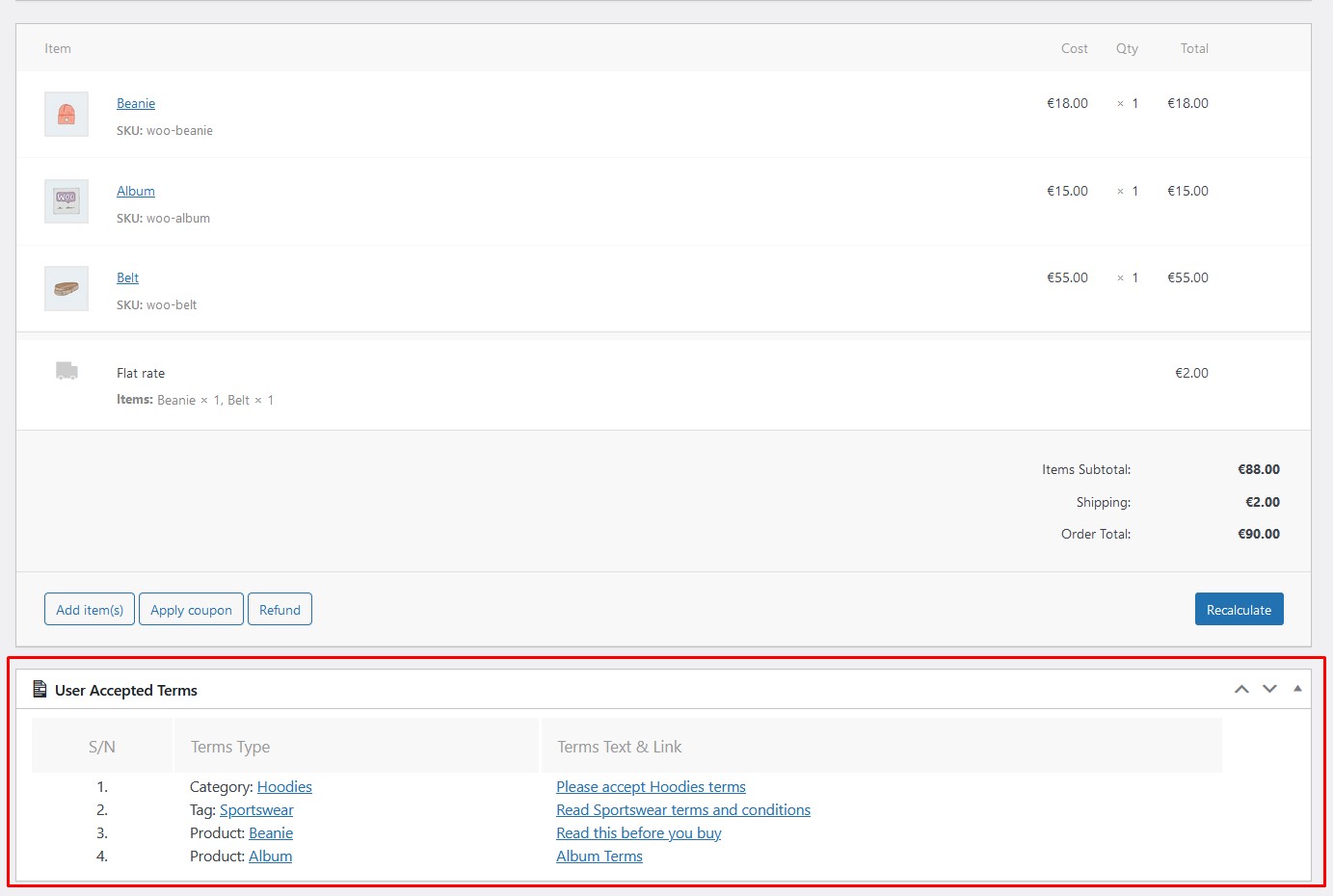Click the Total column header

[1194, 48]
